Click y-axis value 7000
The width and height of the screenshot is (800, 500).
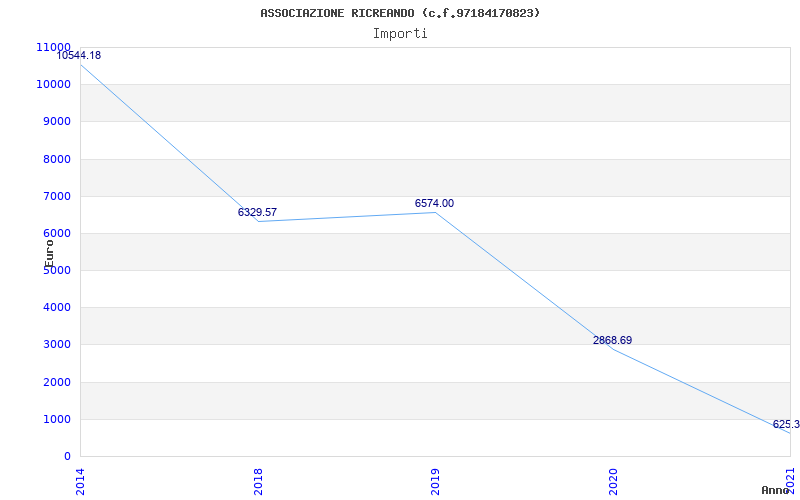click(56, 196)
